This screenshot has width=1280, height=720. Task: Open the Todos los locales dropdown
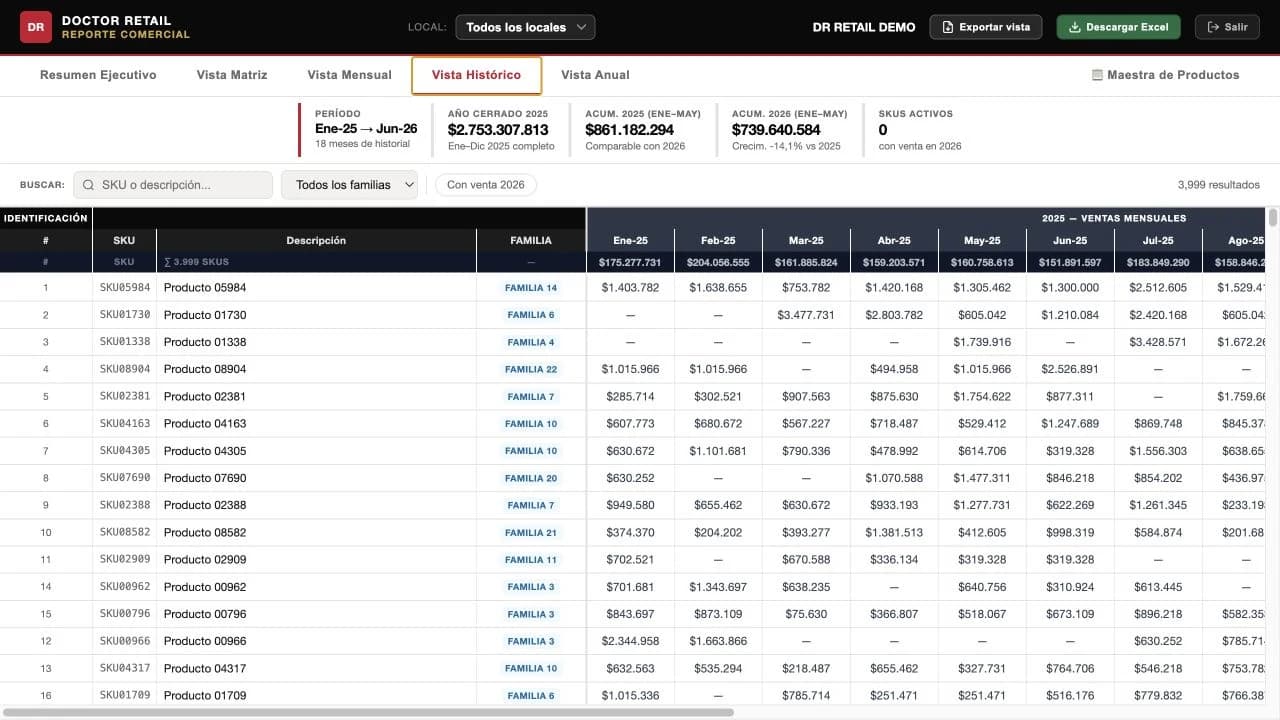[525, 27]
